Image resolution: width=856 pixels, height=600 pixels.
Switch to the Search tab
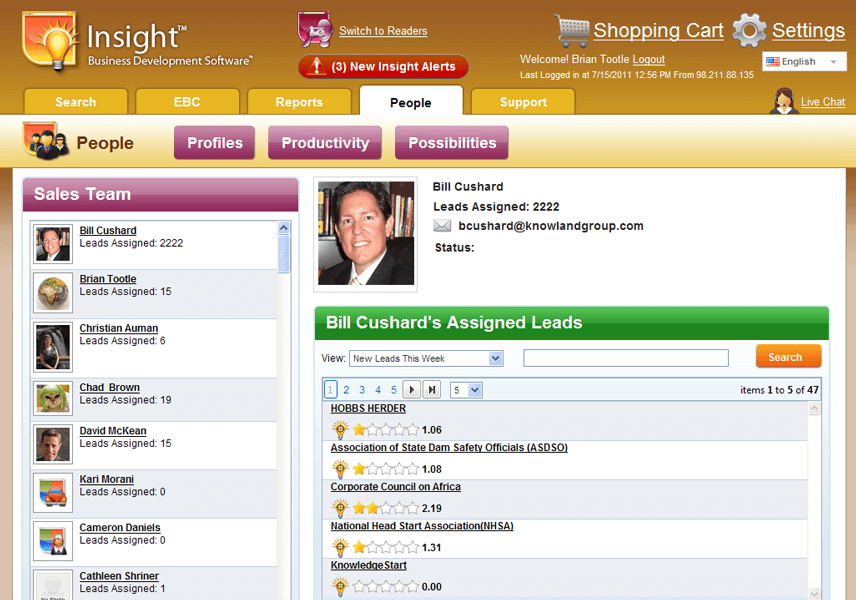point(75,102)
